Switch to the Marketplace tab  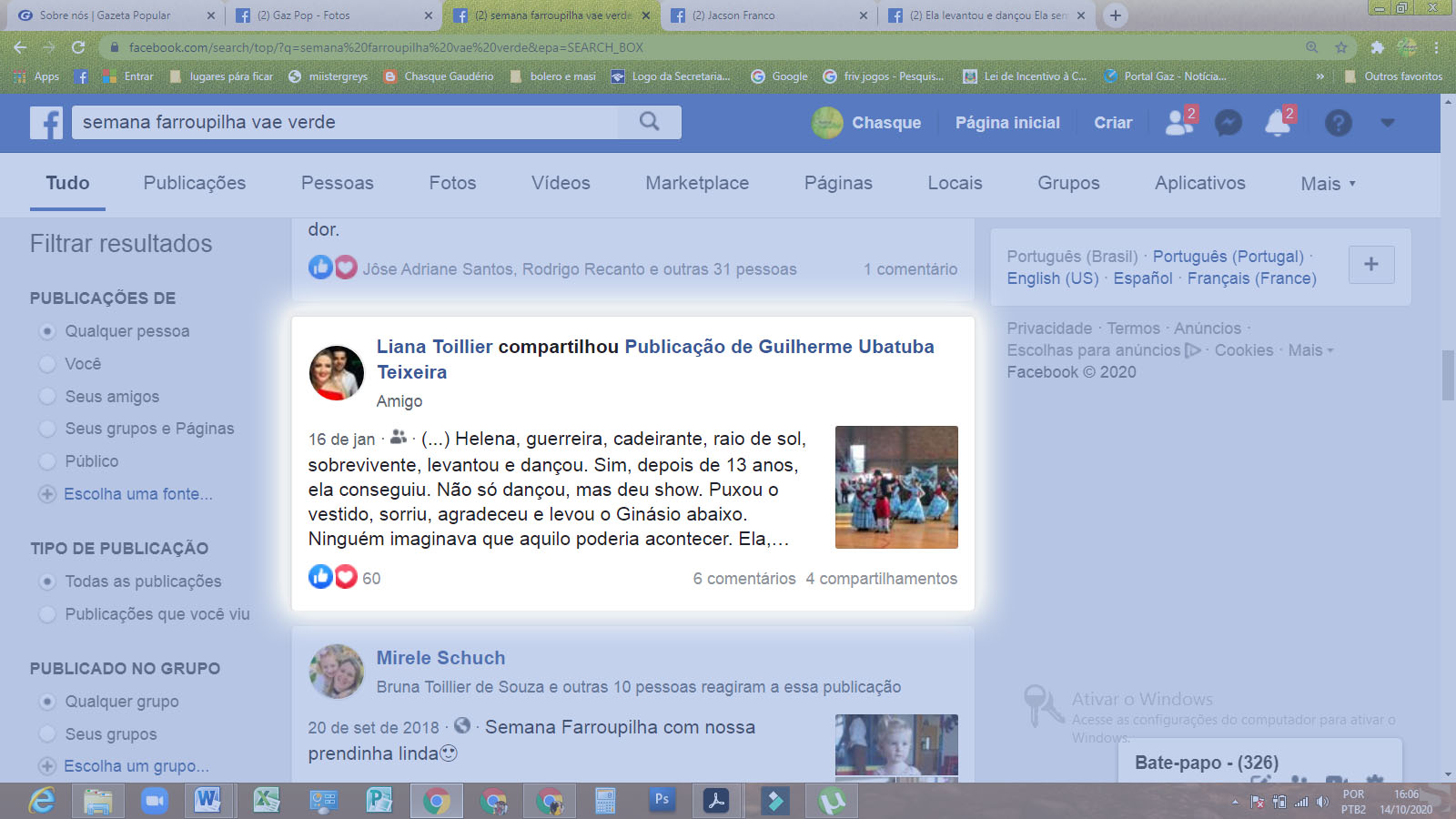click(697, 183)
